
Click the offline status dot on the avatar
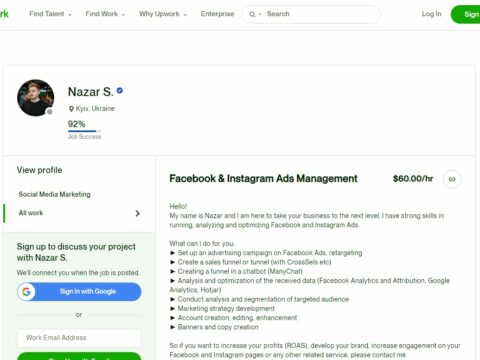[50, 112]
